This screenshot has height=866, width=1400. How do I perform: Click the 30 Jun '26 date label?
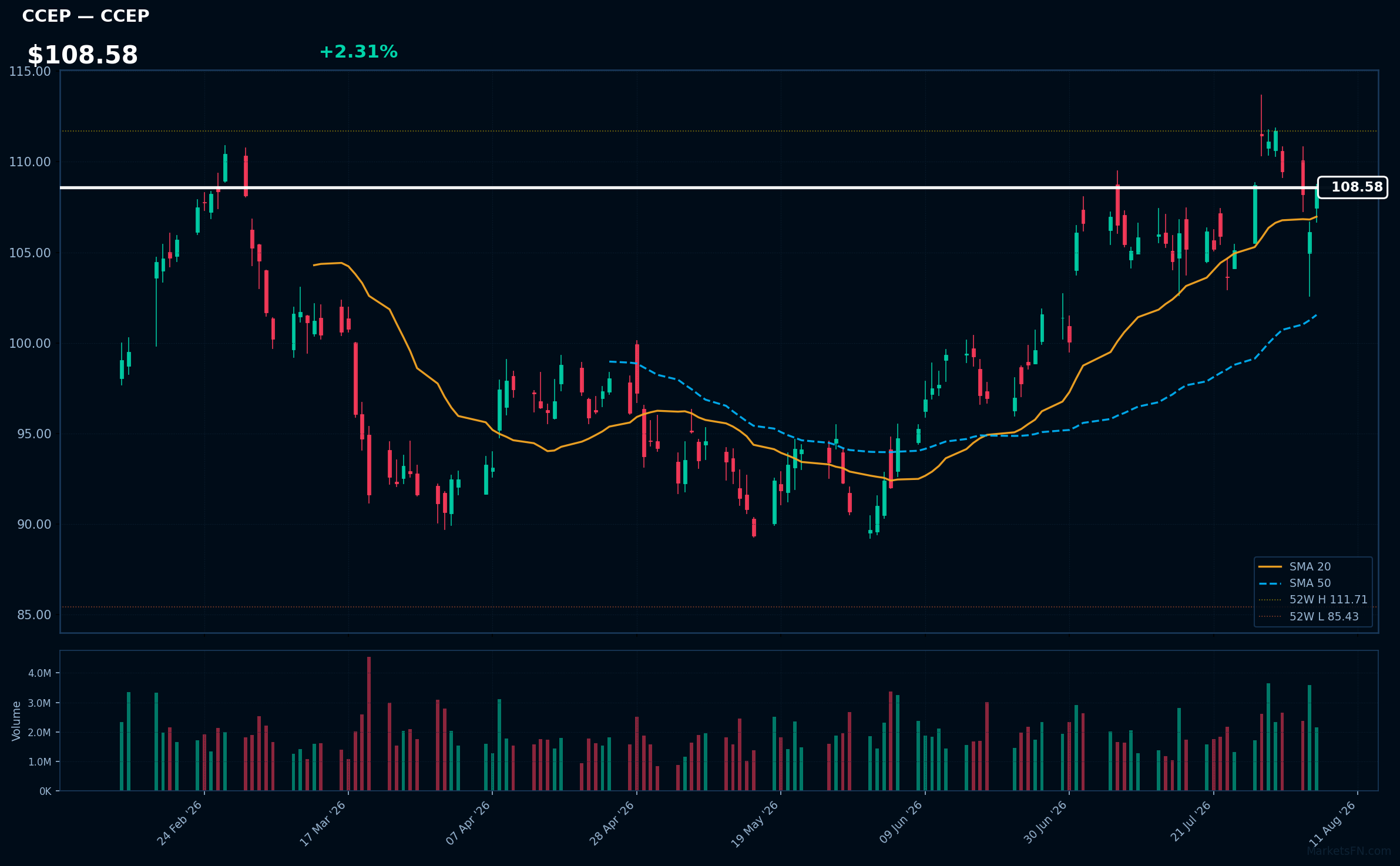point(1045,823)
